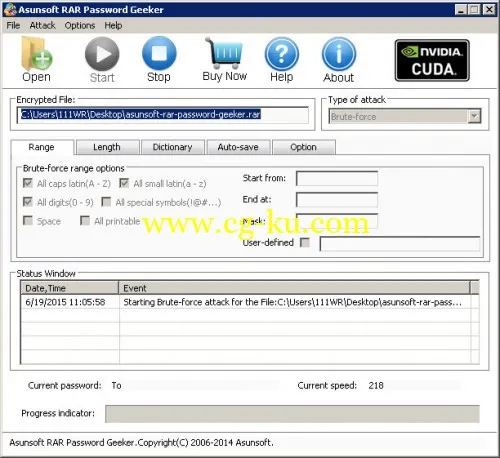Click the Current password value To
Viewport: 500px width, 458px height.
pyautogui.click(x=116, y=385)
